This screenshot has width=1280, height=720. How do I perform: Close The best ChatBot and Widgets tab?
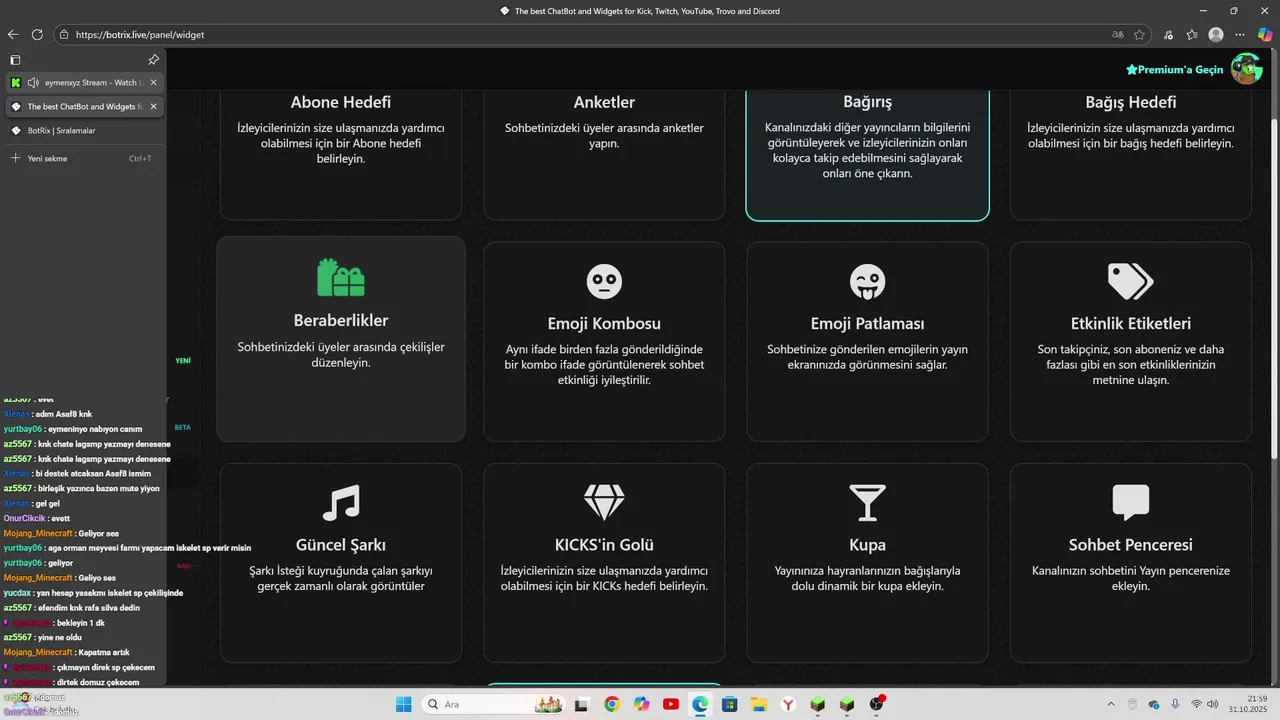[153, 106]
